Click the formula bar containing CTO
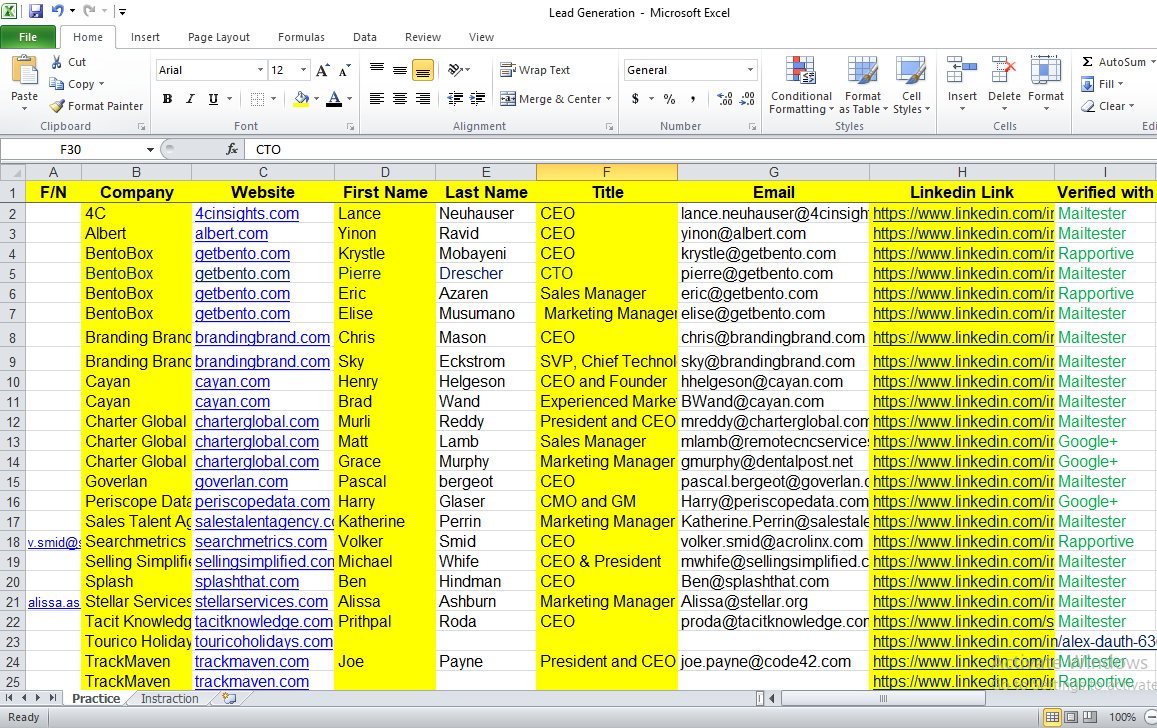 (x=701, y=150)
